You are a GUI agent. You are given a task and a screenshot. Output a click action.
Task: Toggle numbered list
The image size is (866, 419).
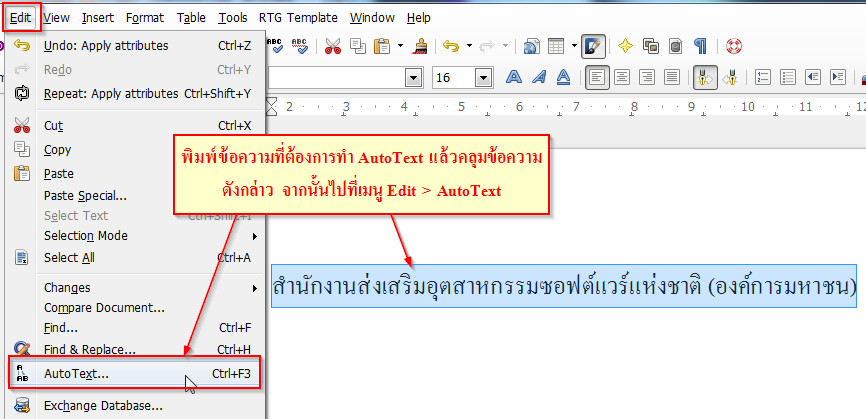coord(763,77)
